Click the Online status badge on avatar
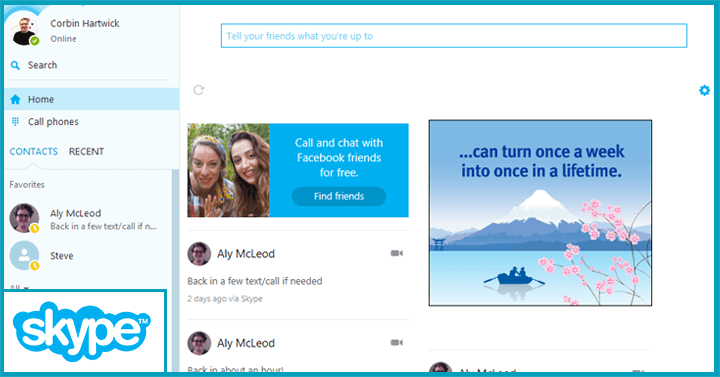This screenshot has width=720, height=377. [34, 40]
